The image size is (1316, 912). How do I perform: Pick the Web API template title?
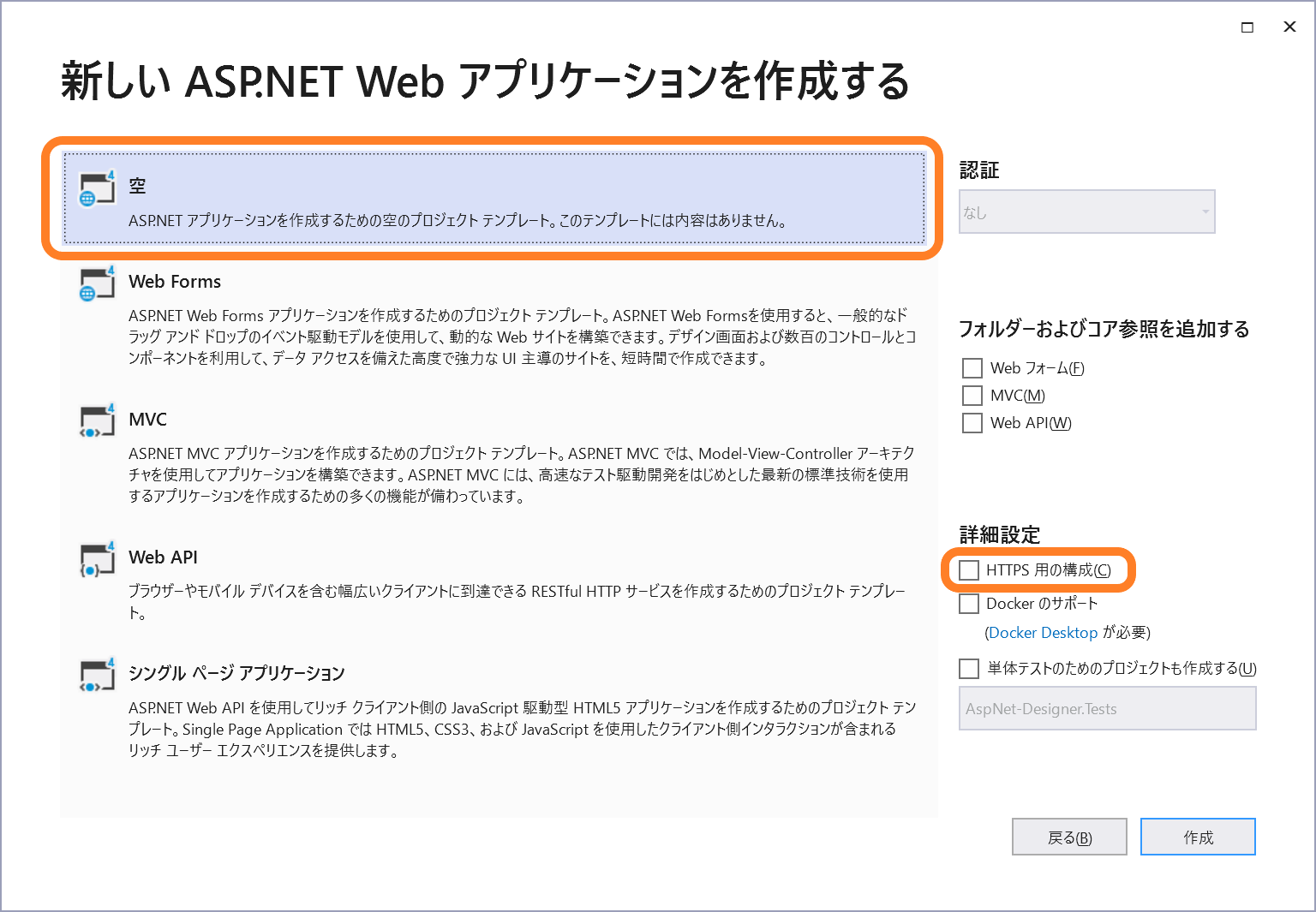[163, 557]
